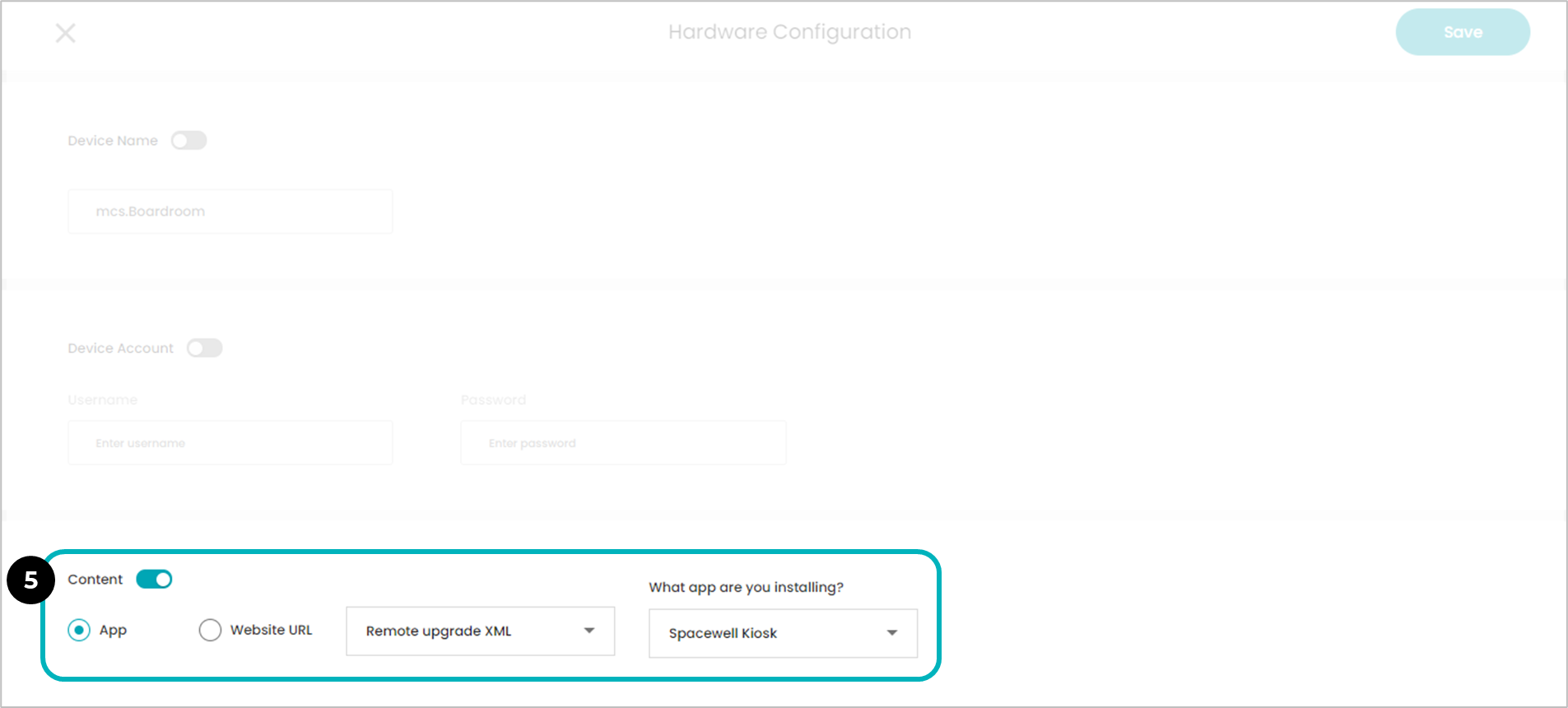Click the Username label
This screenshot has height=708, width=1568.
click(103, 400)
